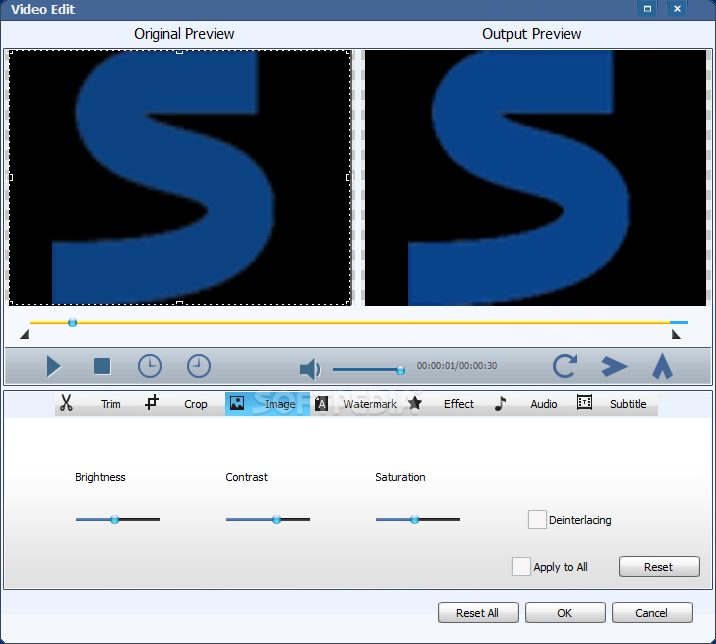
Task: Click the Saturation slider handle
Action: (x=414, y=519)
